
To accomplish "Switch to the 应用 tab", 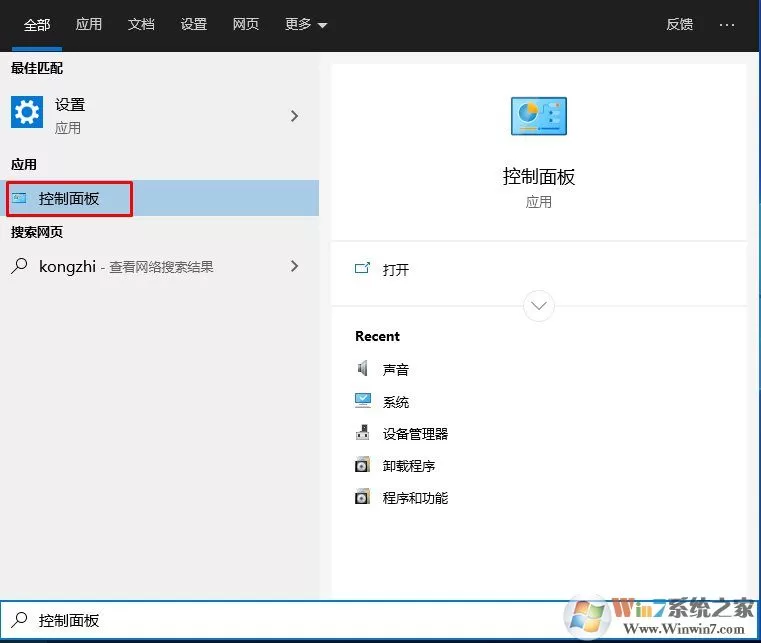I will click(89, 24).
